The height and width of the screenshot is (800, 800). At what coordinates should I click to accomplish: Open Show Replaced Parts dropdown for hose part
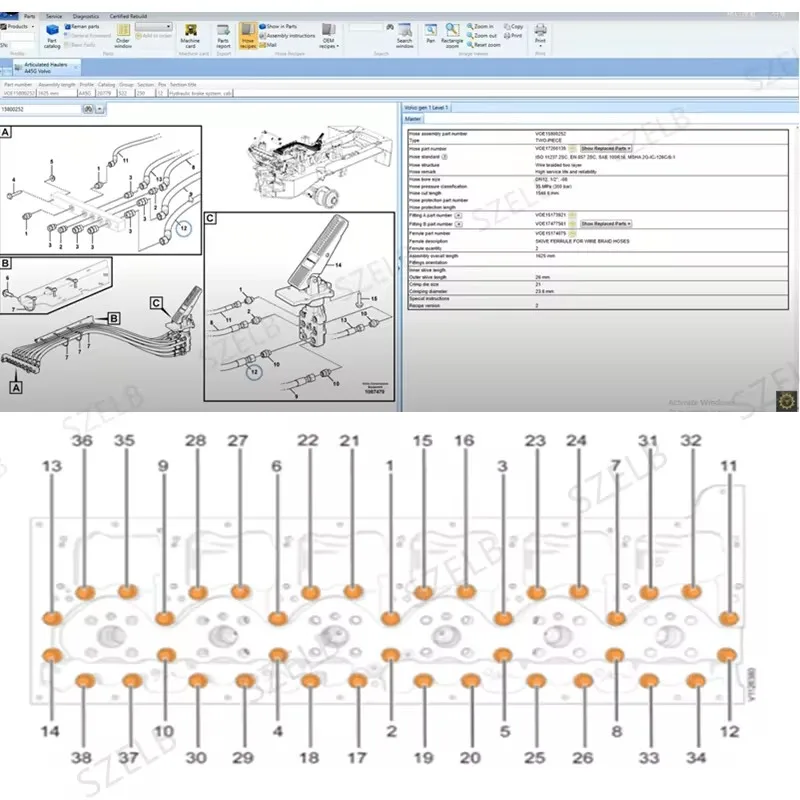coord(606,148)
